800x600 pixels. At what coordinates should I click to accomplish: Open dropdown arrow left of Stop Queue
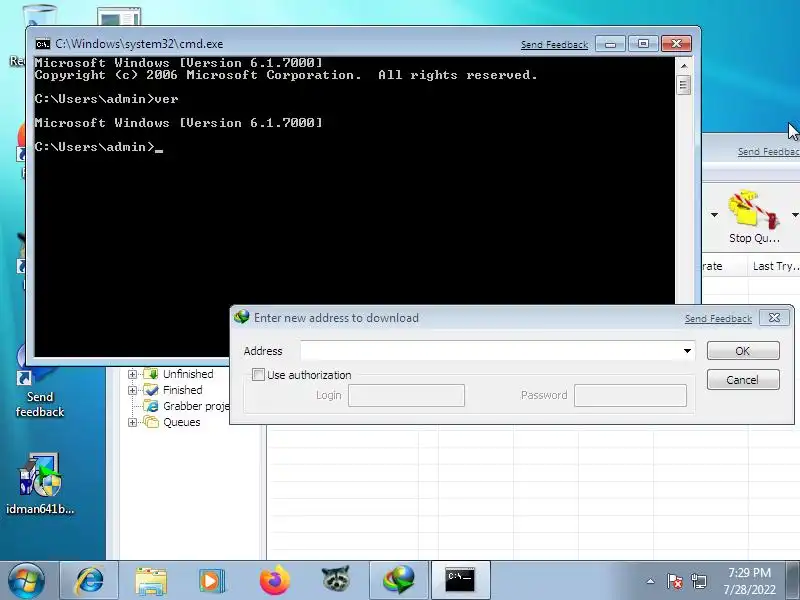point(714,215)
